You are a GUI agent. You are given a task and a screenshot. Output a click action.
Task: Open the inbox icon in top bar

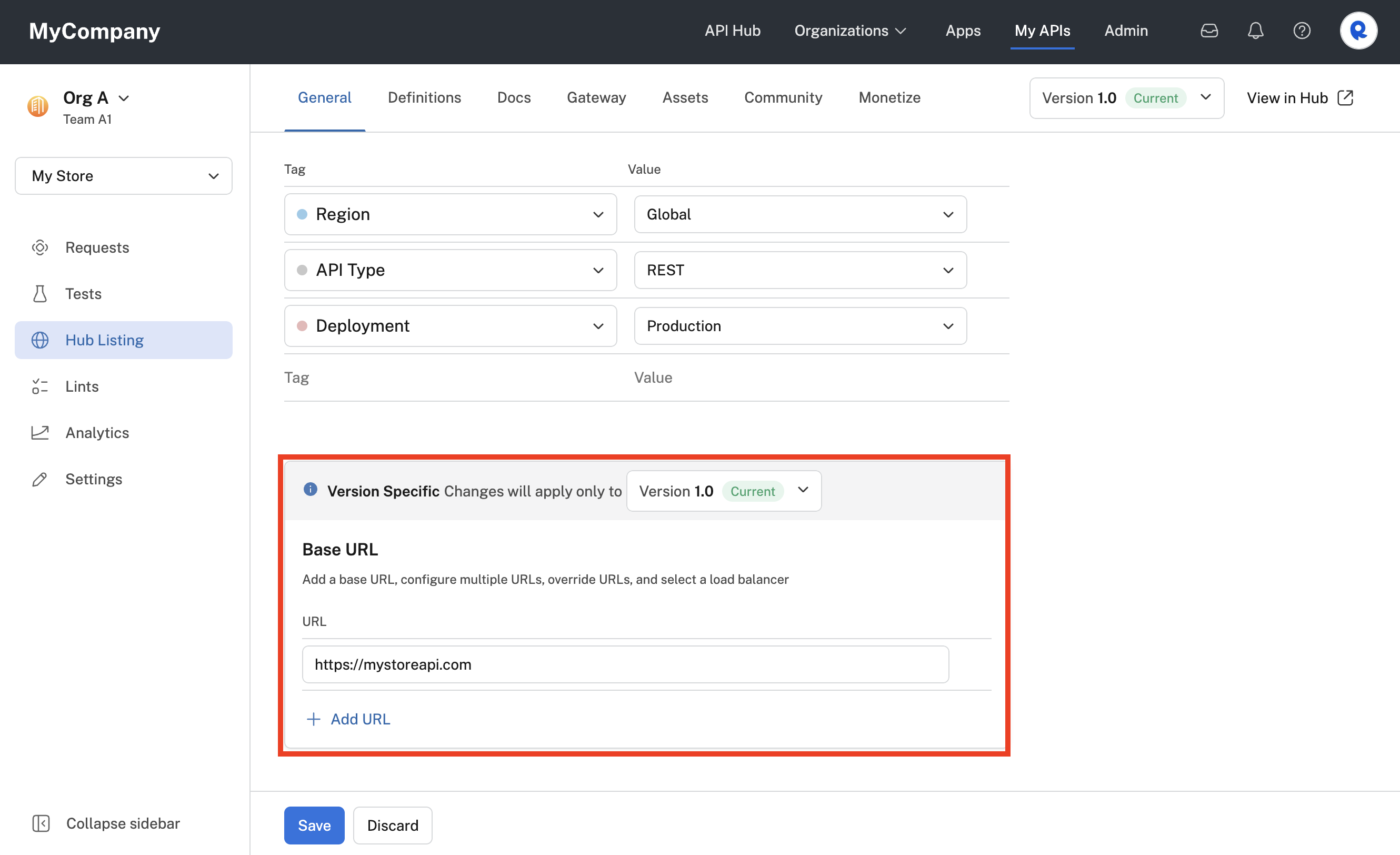[x=1209, y=31]
